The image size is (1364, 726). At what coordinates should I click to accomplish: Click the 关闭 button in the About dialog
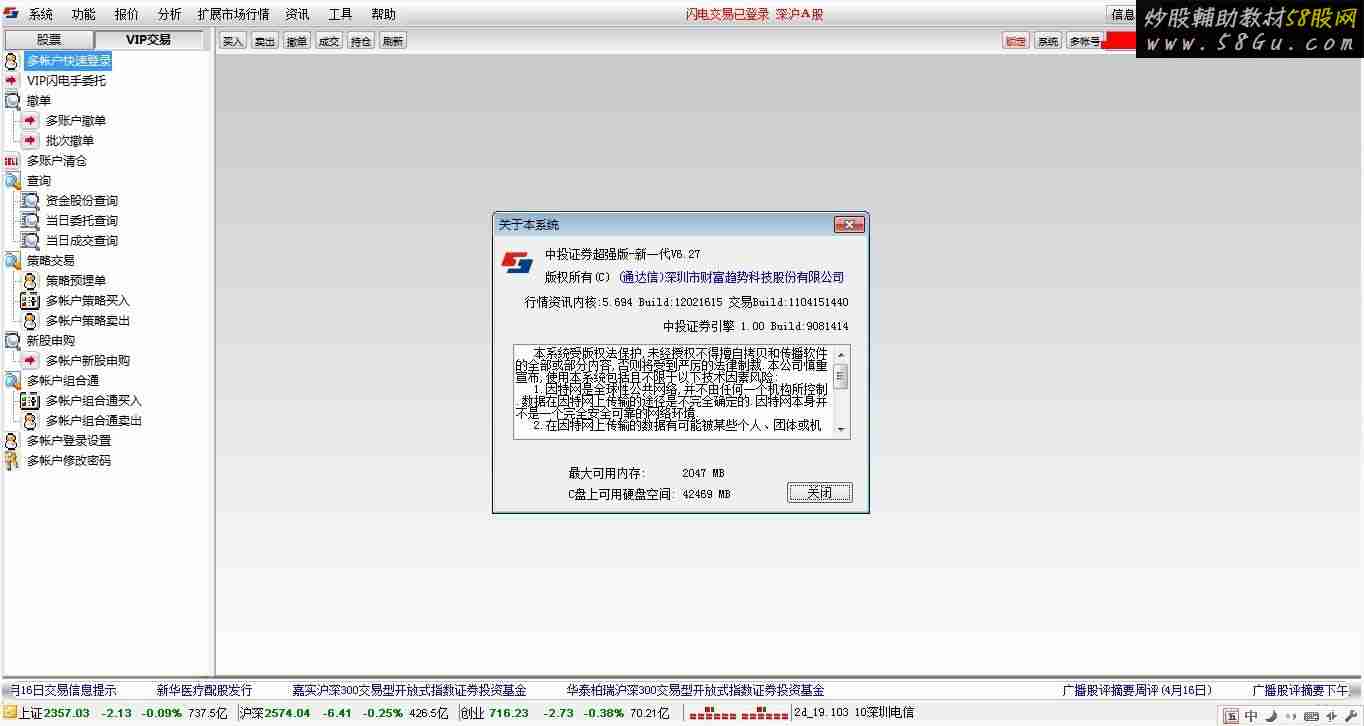click(x=820, y=493)
